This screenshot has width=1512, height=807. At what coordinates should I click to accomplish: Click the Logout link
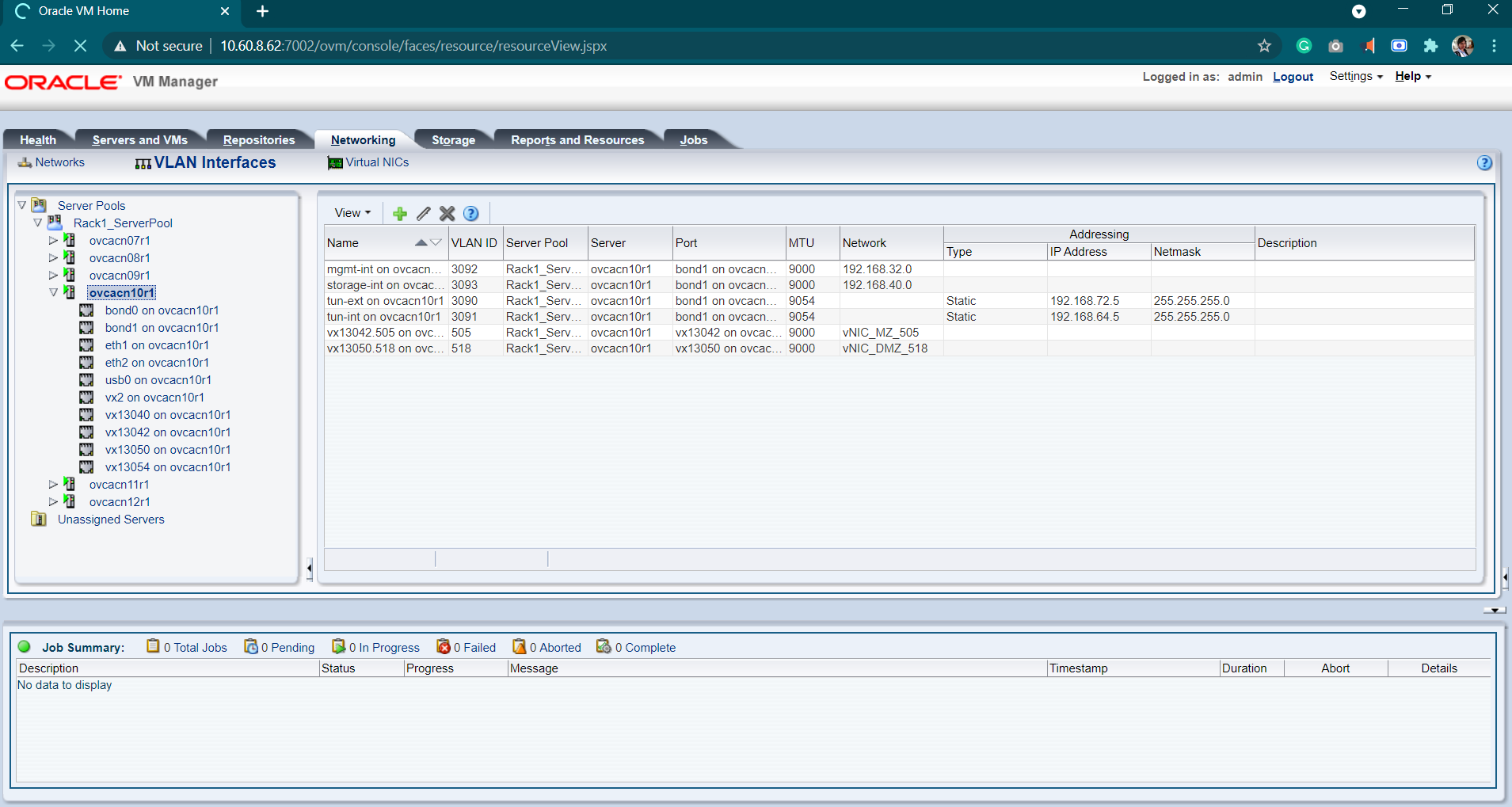[1293, 77]
